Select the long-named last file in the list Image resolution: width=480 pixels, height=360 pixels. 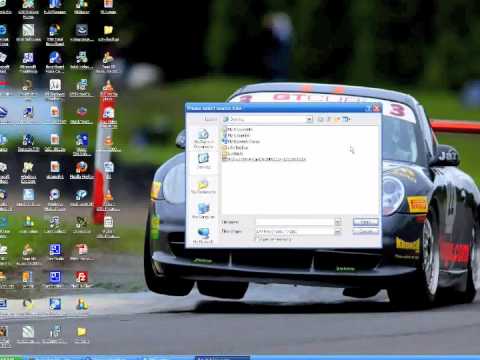[x=264, y=159]
